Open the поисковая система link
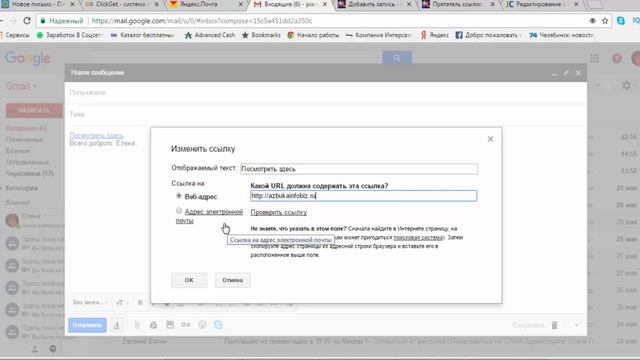Viewport: 640px width, 360px height. 418,237
